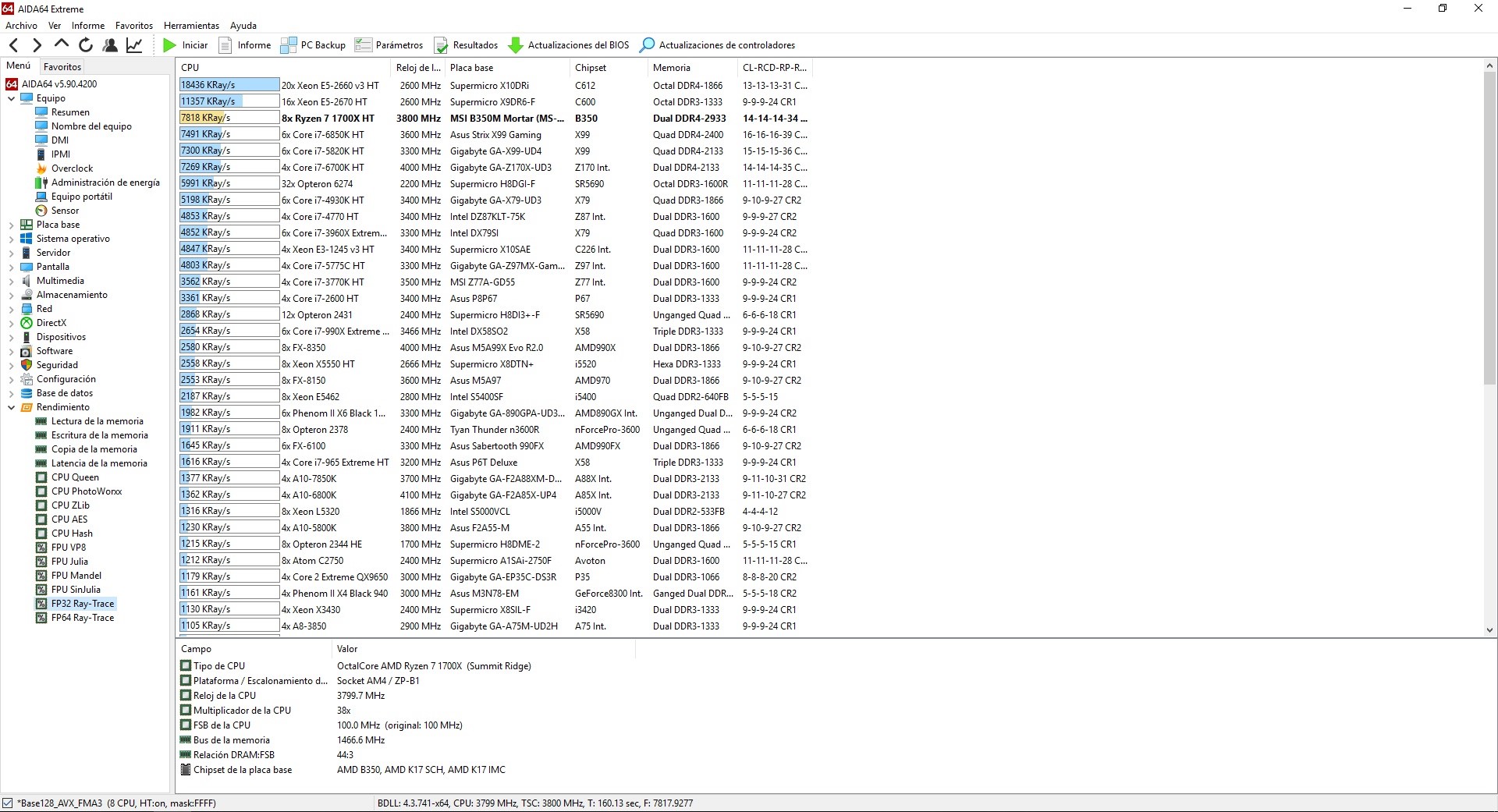The height and width of the screenshot is (812, 1498).
Task: Open Lectura de la memoria benchmark
Action: tap(97, 421)
